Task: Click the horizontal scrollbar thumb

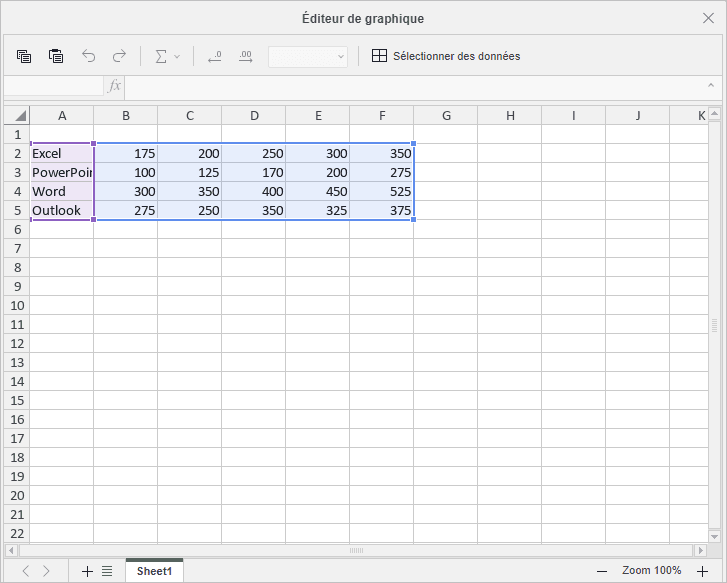Action: pos(356,551)
